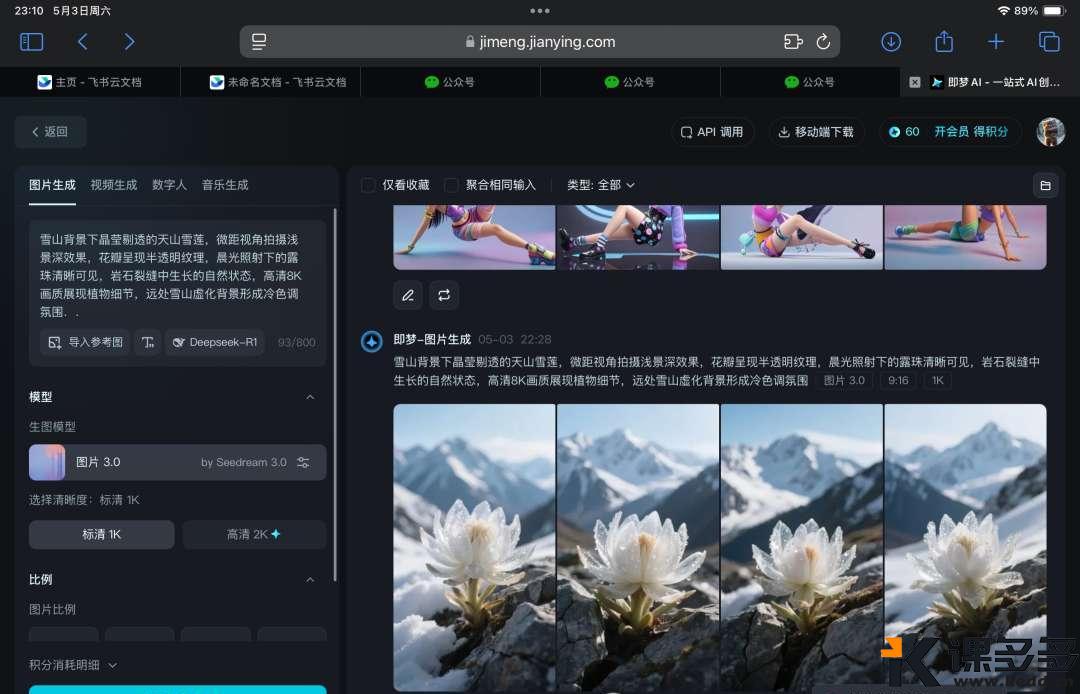The width and height of the screenshot is (1080, 694).
Task: Click the 93/800 character counter
Action: 296,343
